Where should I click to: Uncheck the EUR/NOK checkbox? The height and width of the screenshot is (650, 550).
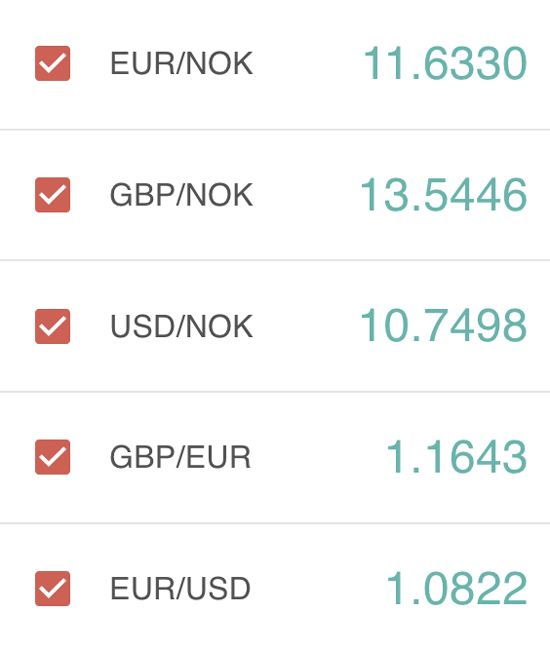click(52, 63)
